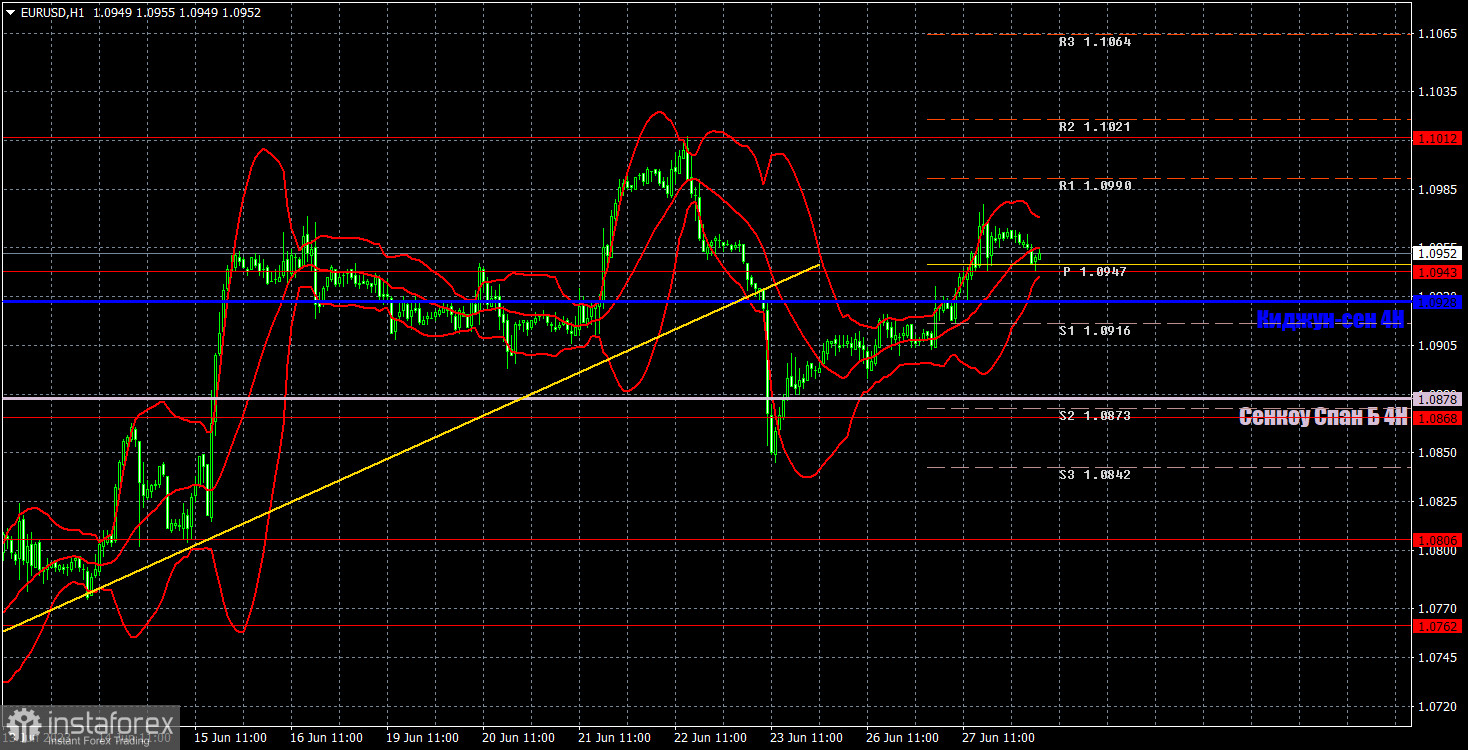Viewport: 1468px width, 750px height.
Task: Select the R3 1.1064 pivot label
Action: coord(1095,43)
